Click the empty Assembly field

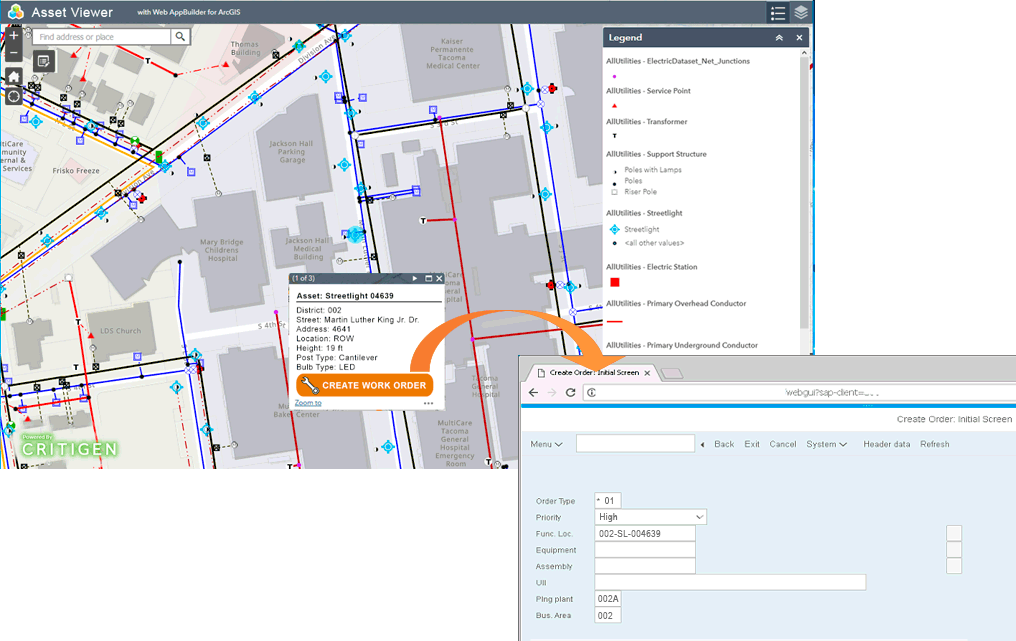tap(645, 566)
